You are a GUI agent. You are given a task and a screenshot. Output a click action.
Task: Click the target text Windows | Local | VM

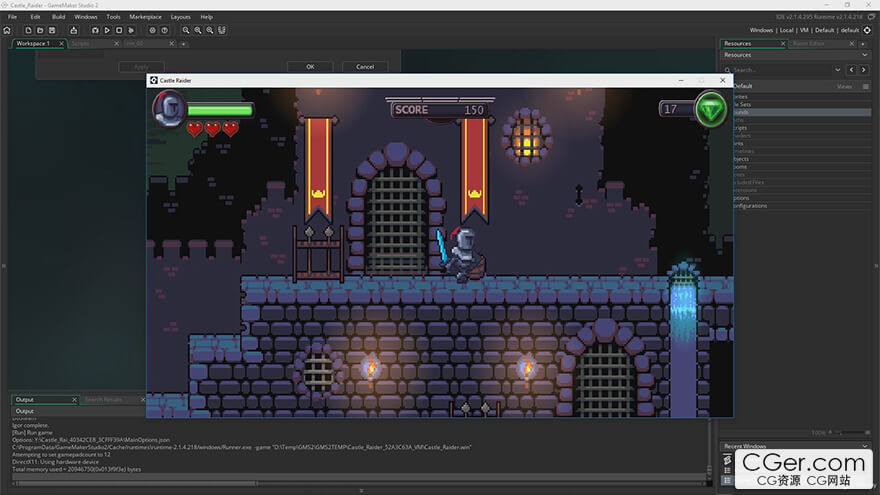pos(779,30)
